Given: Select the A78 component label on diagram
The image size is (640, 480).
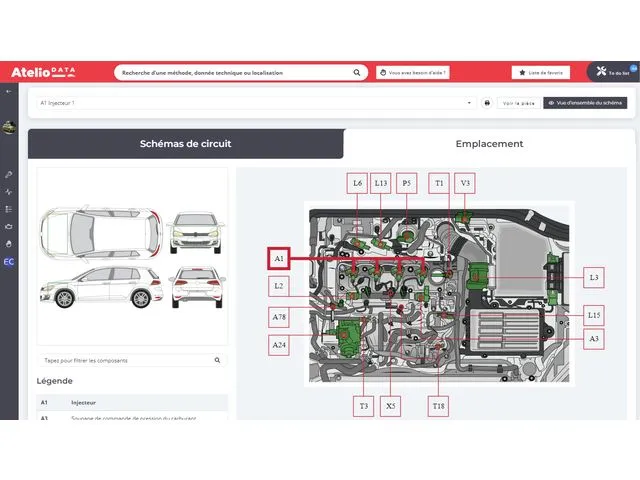Looking at the screenshot, I should (279, 317).
